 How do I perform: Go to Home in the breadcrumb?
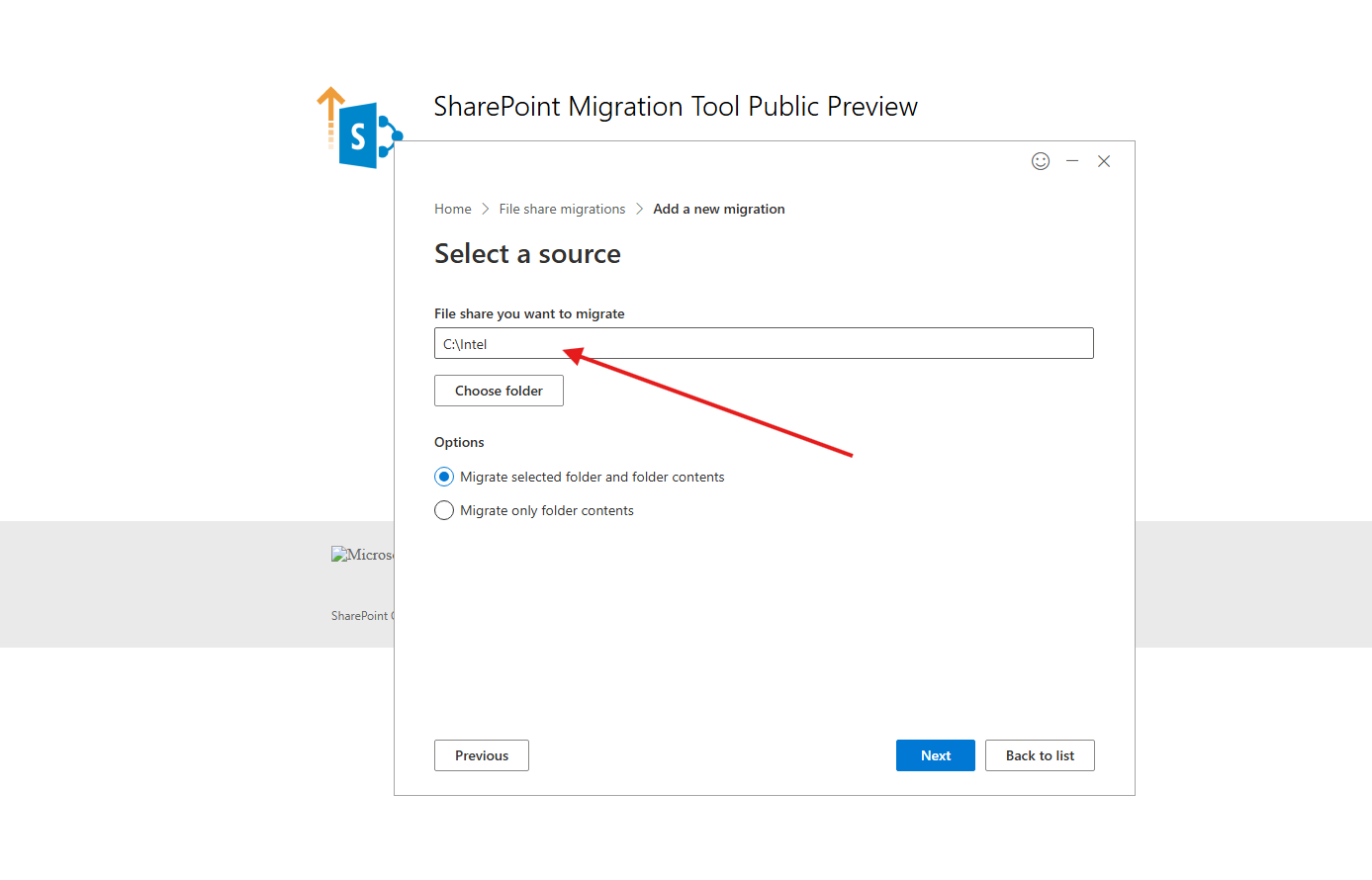(453, 210)
